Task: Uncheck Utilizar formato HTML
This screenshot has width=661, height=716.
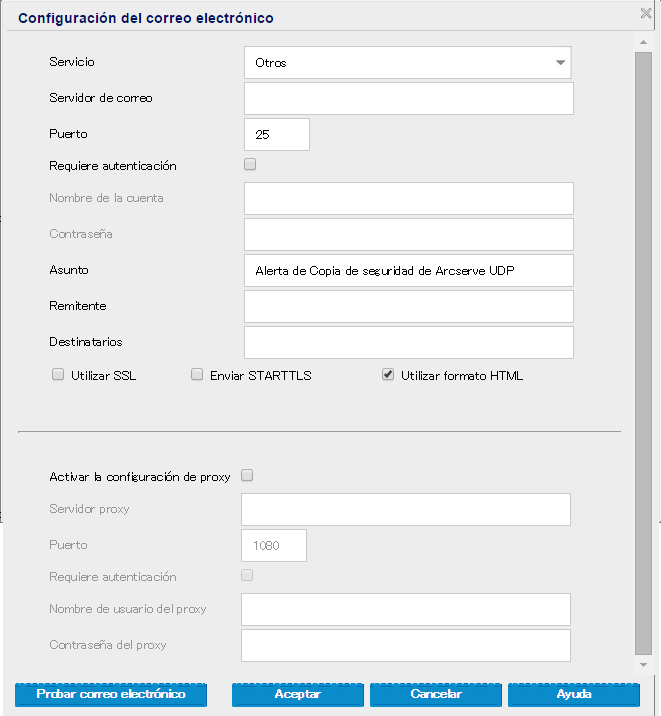Action: 388,376
